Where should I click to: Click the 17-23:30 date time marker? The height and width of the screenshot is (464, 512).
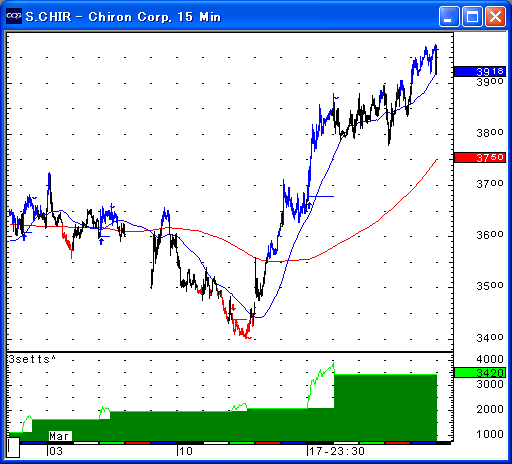[x=337, y=451]
